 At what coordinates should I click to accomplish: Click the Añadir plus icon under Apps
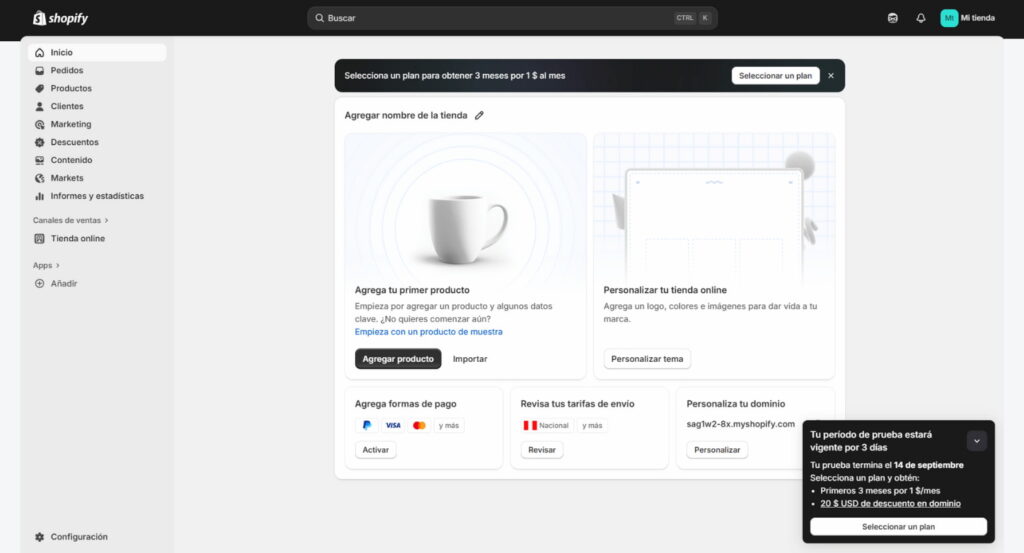[40, 283]
